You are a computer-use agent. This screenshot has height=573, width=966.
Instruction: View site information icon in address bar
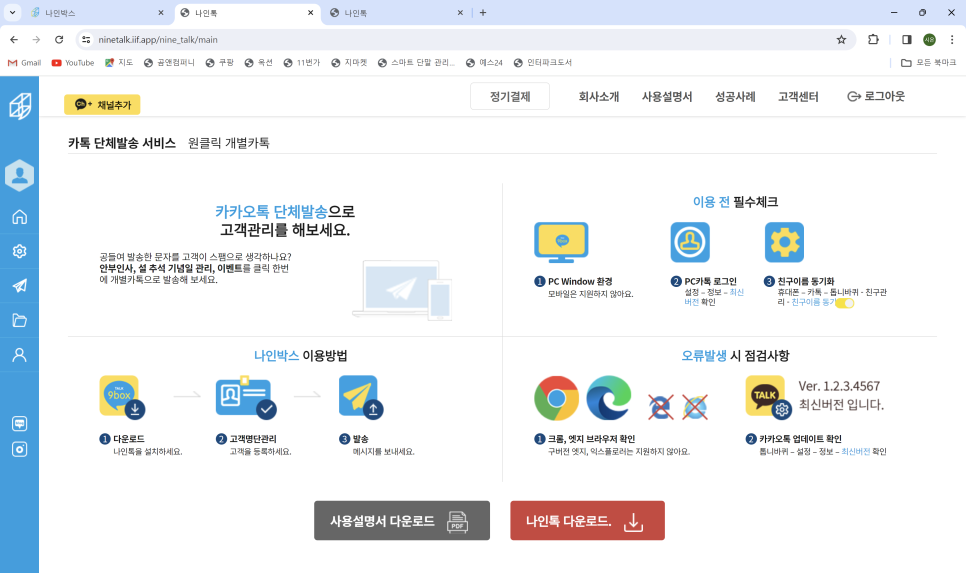pos(86,39)
